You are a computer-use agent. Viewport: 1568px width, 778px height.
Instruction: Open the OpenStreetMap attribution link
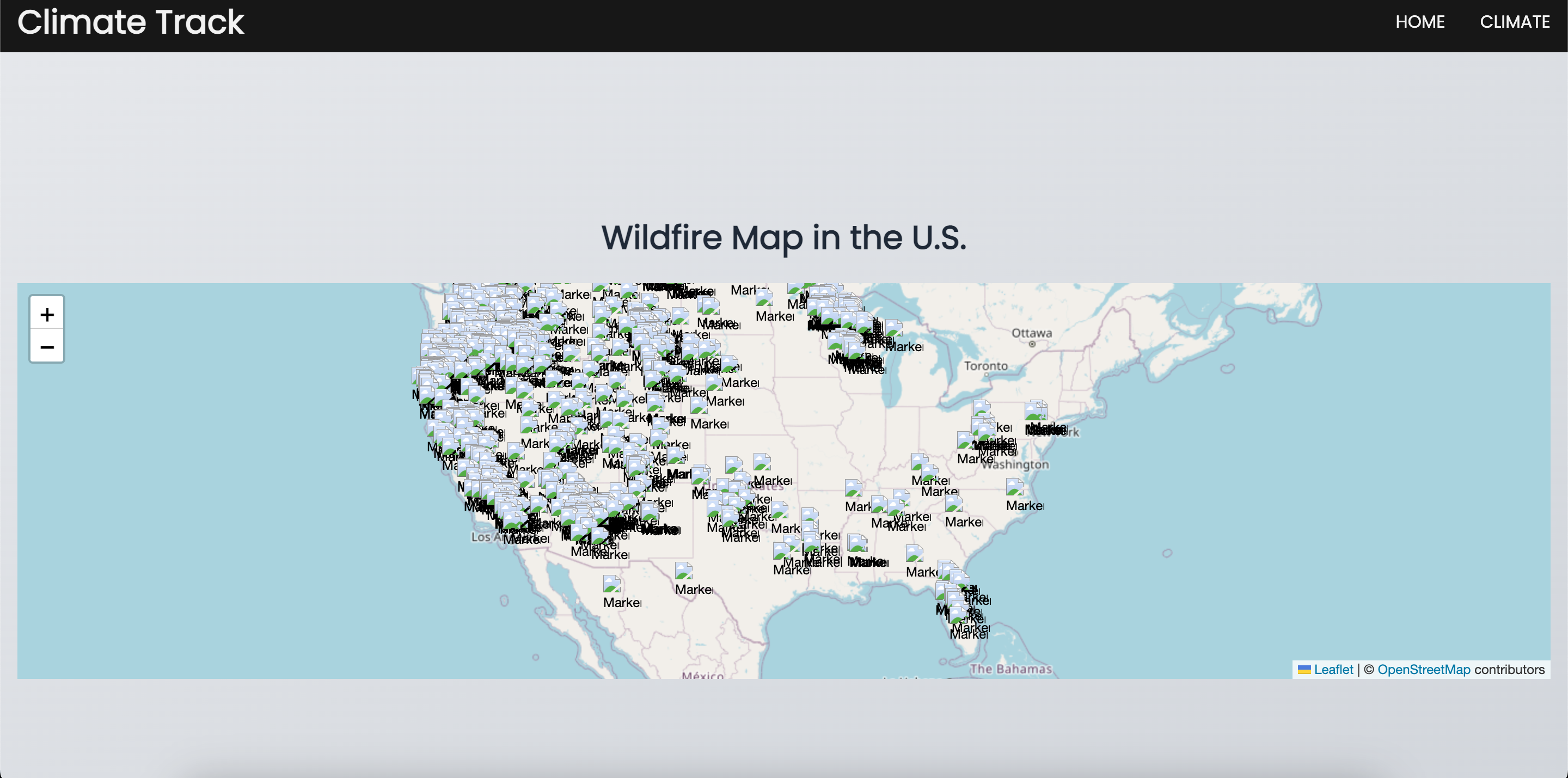pyautogui.click(x=1423, y=670)
